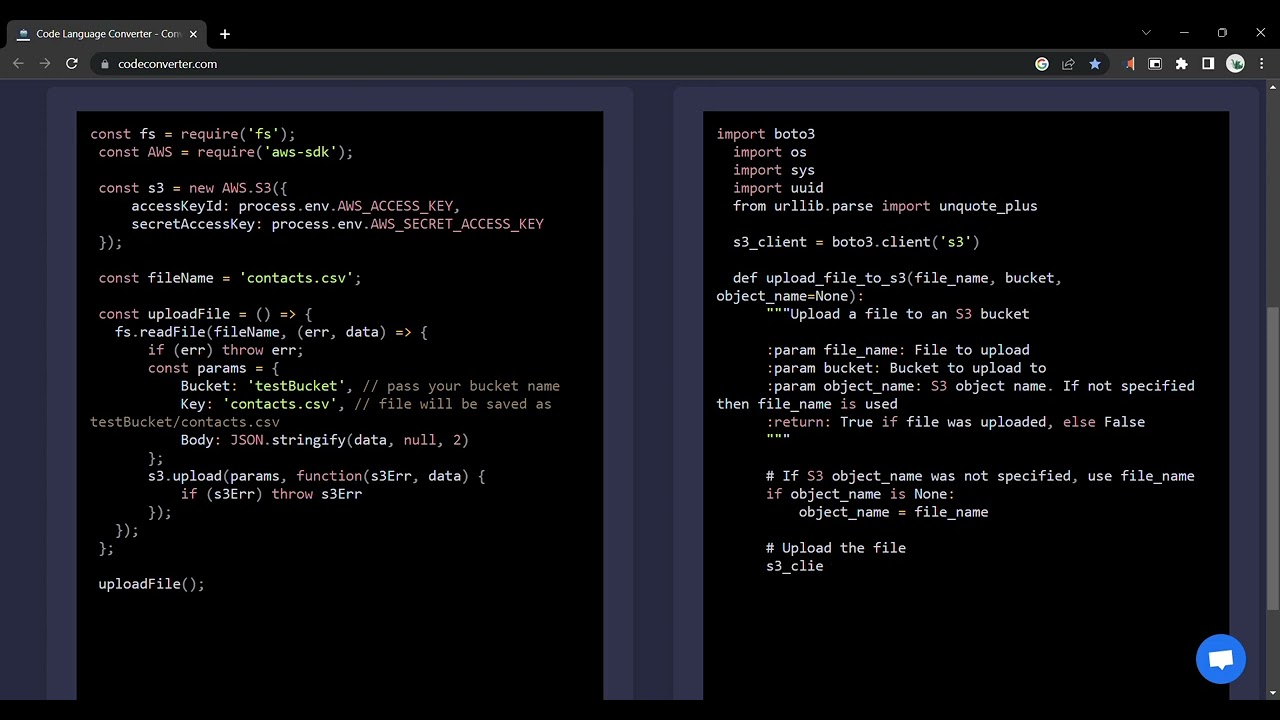Viewport: 1280px width, 720px height.
Task: Click the 'Bucket: 'testBucket'' line
Action: [x=370, y=386]
